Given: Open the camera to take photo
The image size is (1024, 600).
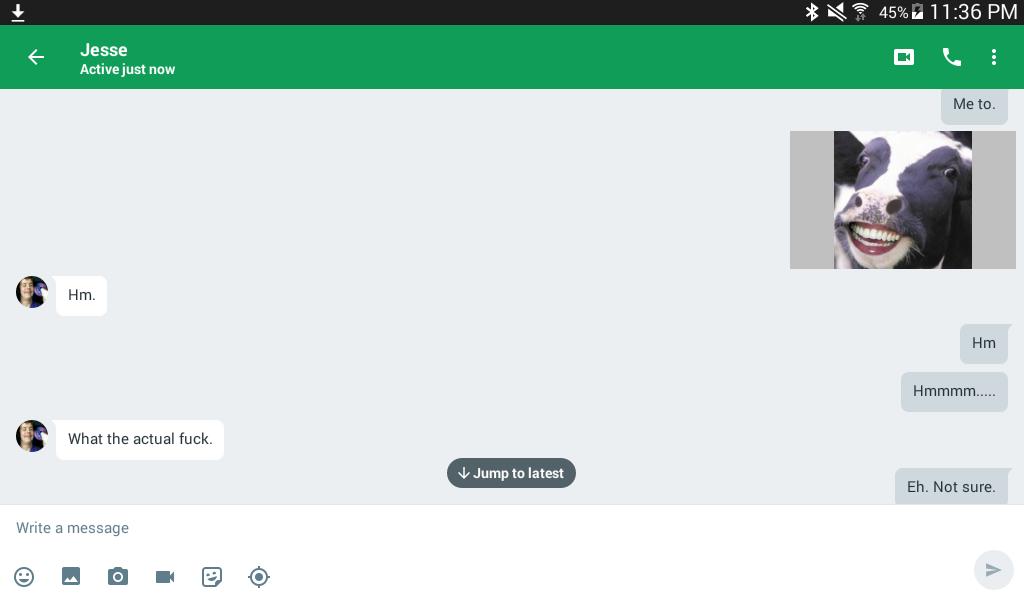Looking at the screenshot, I should point(118,576).
